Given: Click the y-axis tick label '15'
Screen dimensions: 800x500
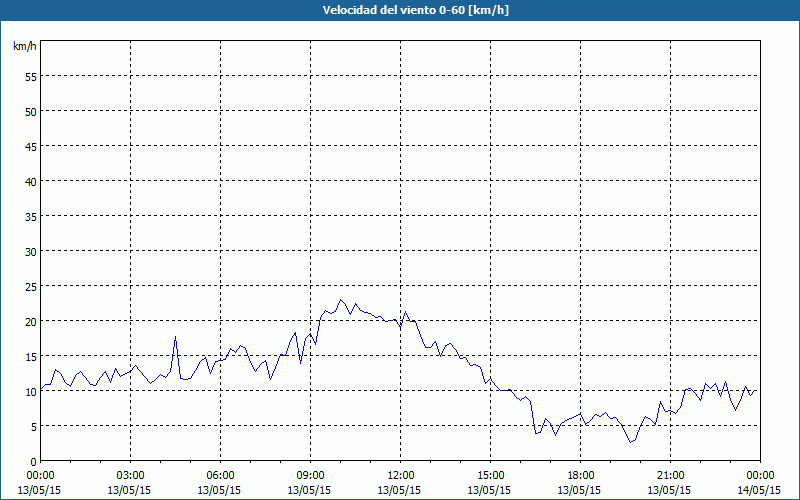Looking at the screenshot, I should (31, 356).
